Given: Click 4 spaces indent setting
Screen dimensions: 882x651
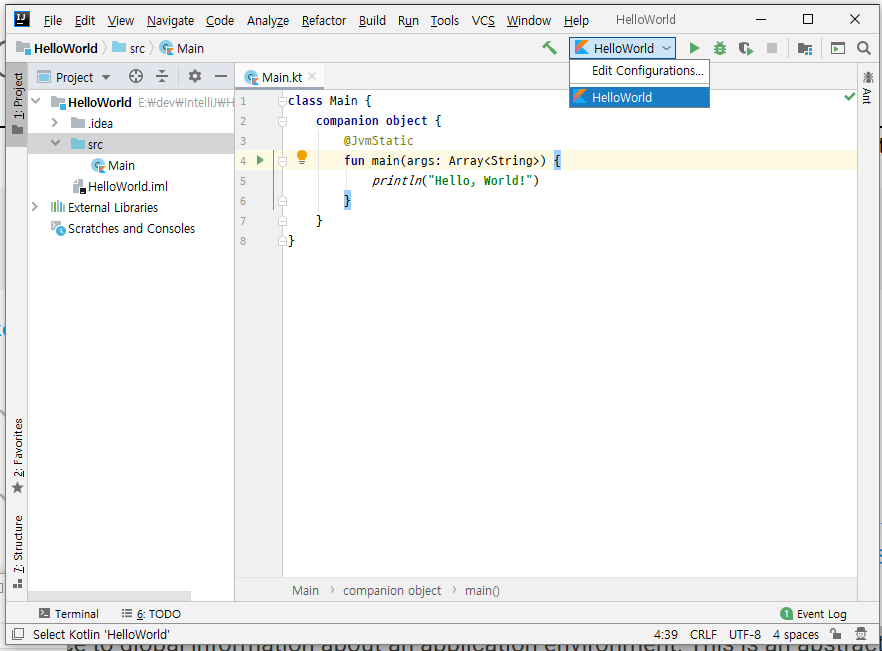Looking at the screenshot, I should click(x=795, y=635).
